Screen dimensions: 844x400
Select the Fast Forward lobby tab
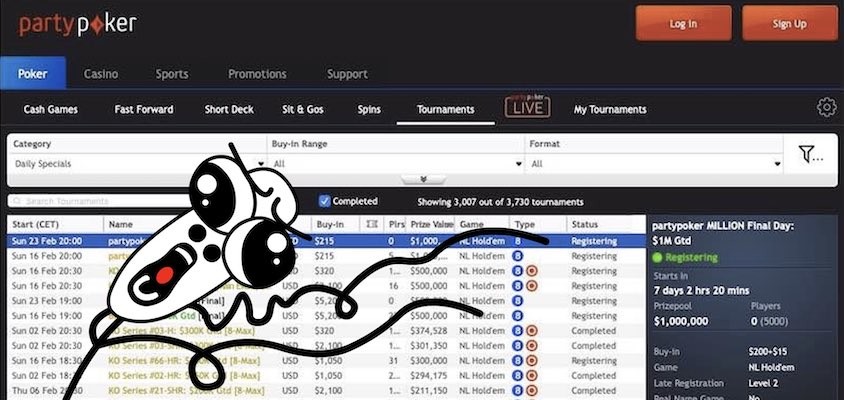pyautogui.click(x=144, y=109)
